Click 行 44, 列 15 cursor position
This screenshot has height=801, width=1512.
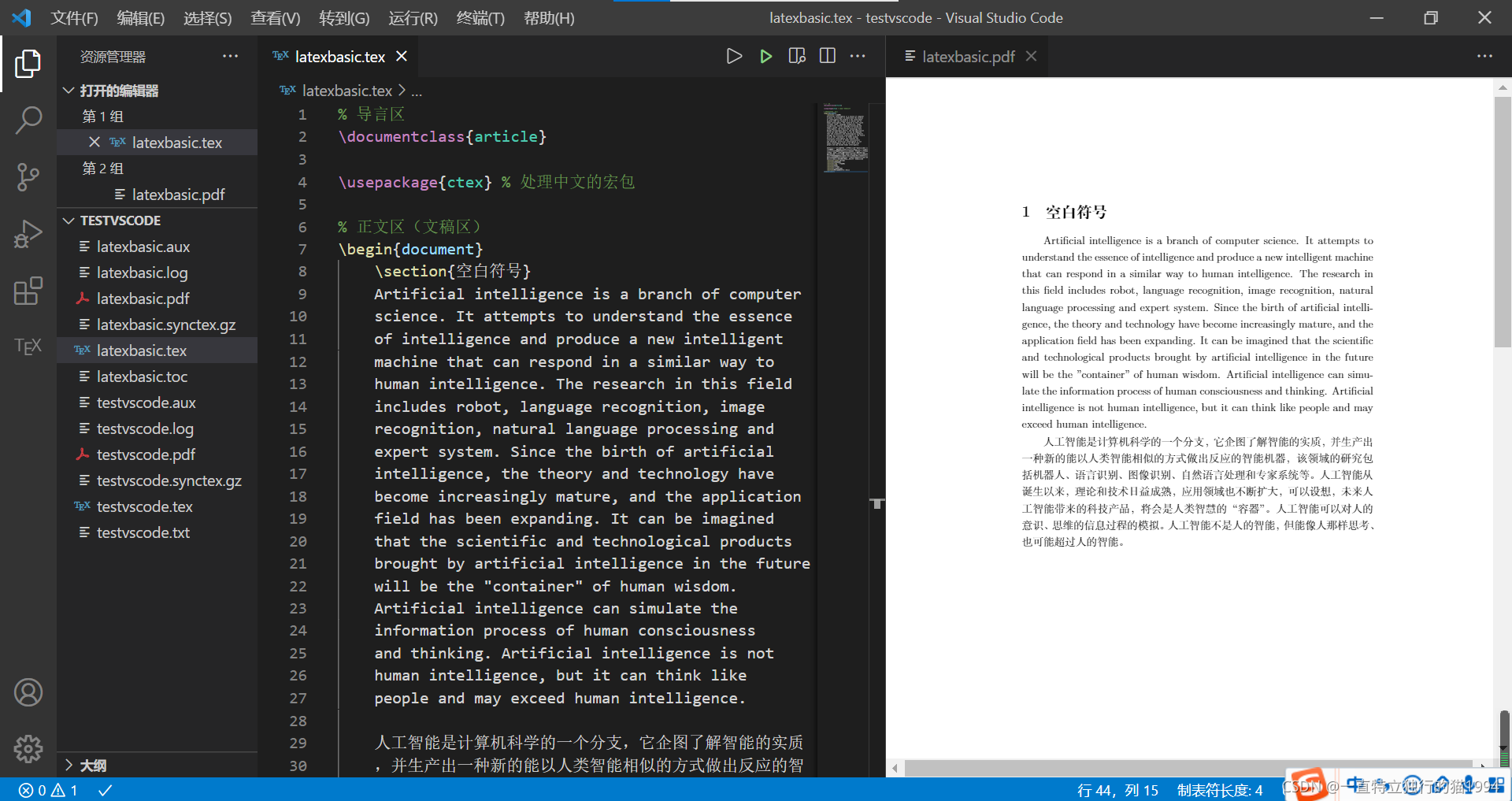(x=1117, y=790)
